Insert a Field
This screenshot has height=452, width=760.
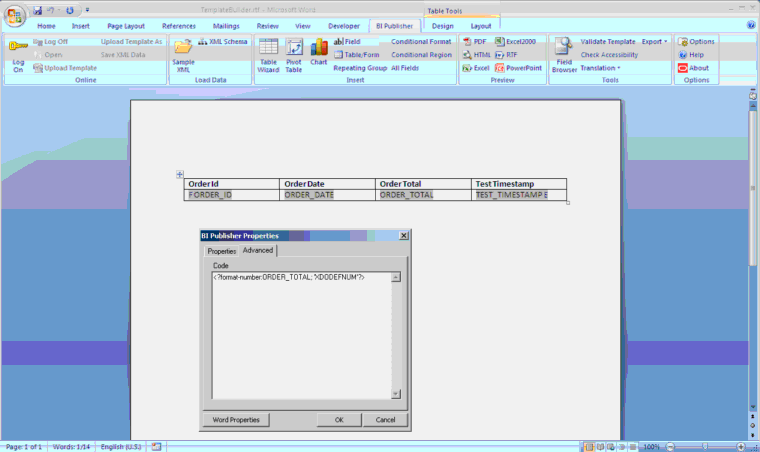[x=347, y=42]
